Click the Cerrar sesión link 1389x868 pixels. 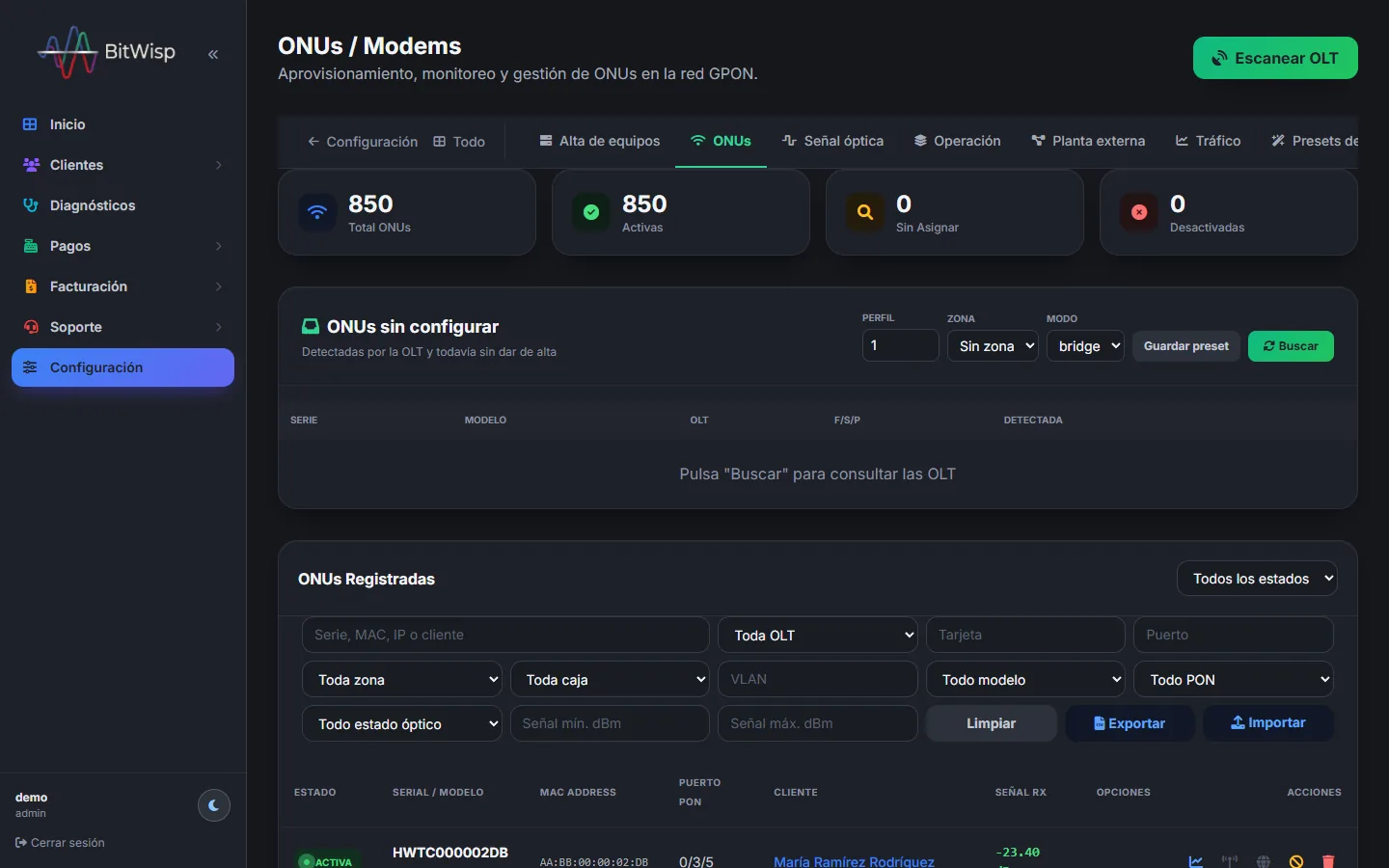(60, 843)
